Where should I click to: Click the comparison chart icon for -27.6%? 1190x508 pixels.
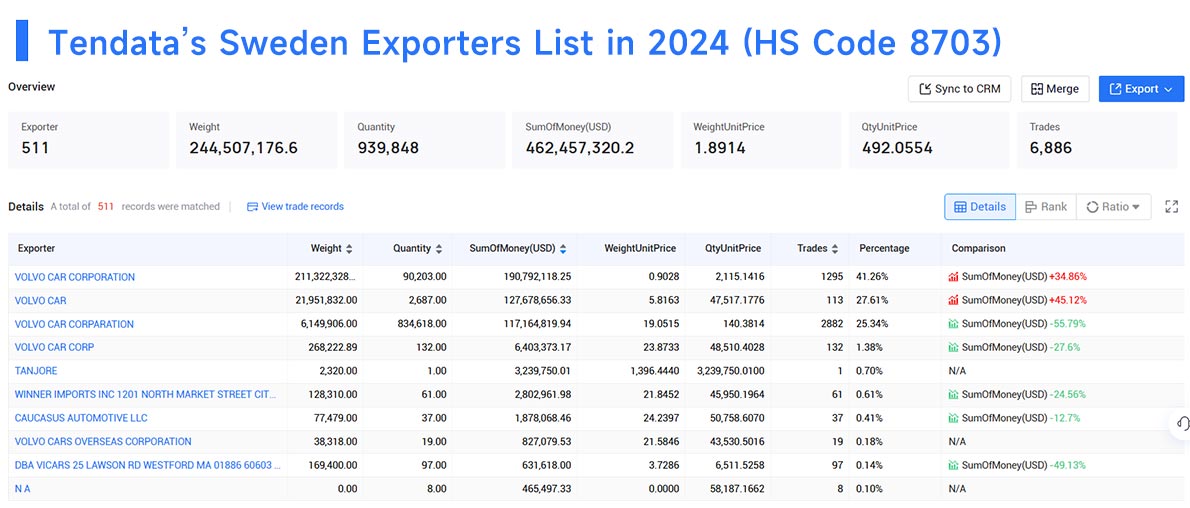[953, 347]
